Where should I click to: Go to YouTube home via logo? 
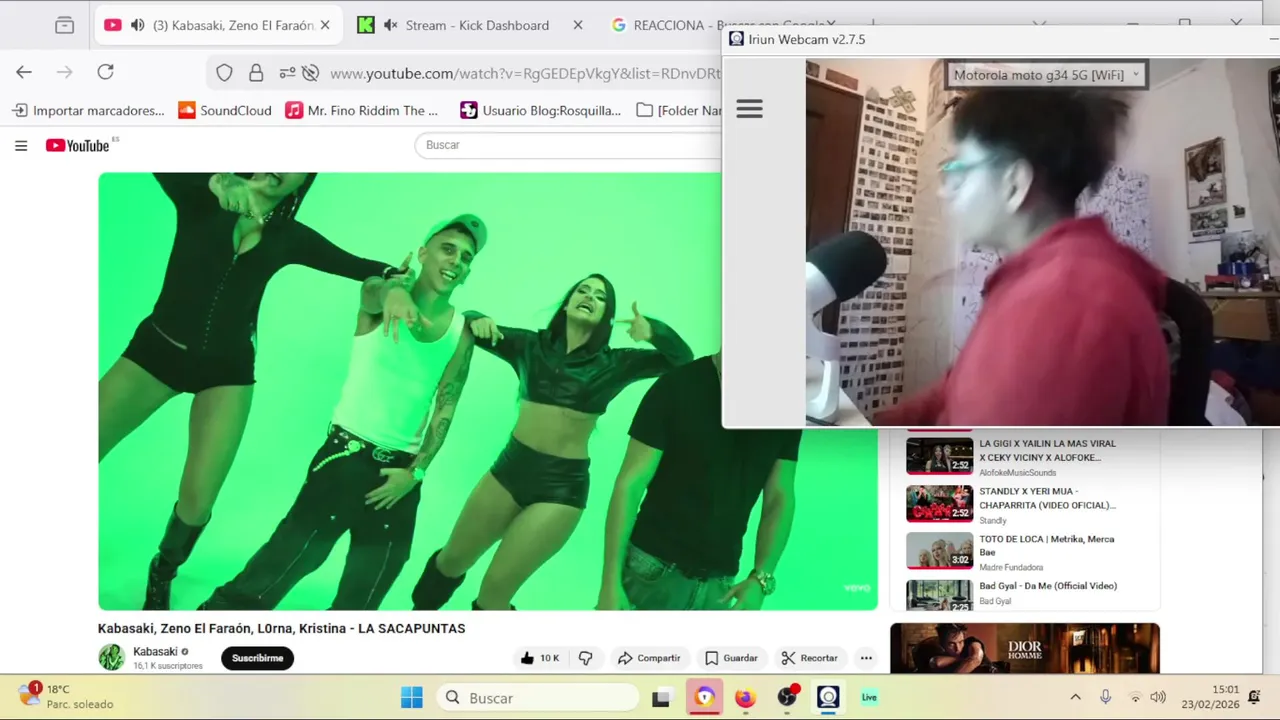click(78, 146)
